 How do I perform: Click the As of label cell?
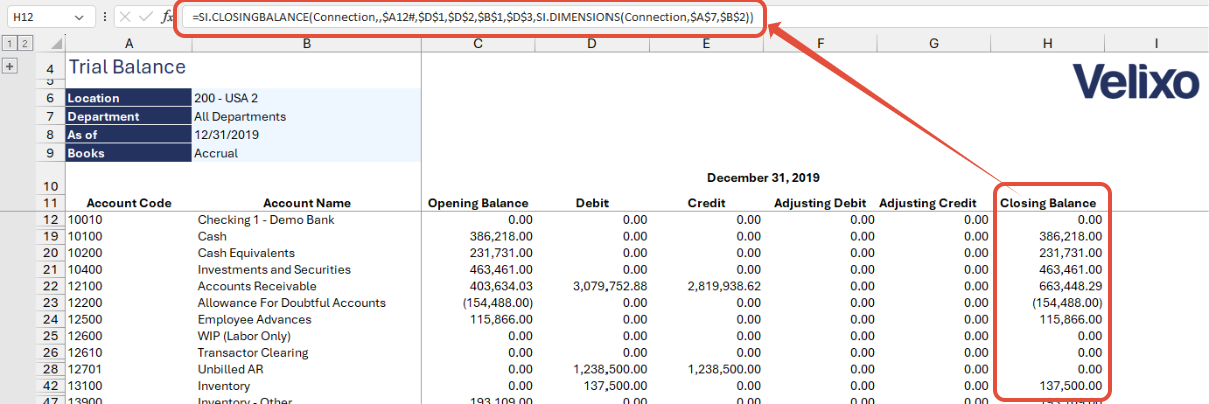(x=129, y=135)
